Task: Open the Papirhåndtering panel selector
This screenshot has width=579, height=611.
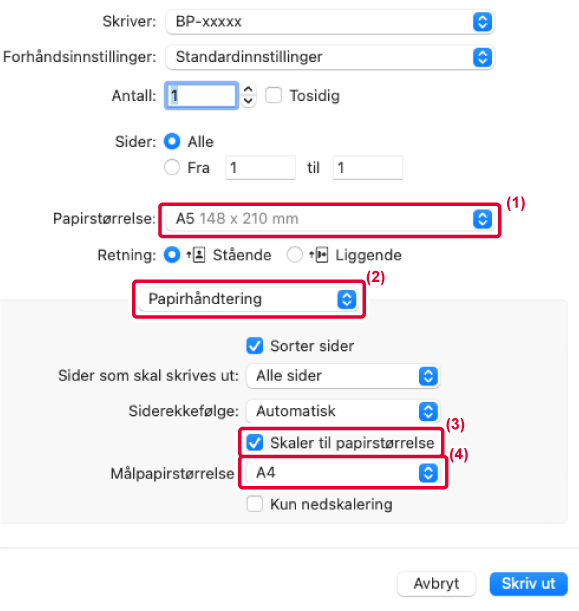Action: 249,299
